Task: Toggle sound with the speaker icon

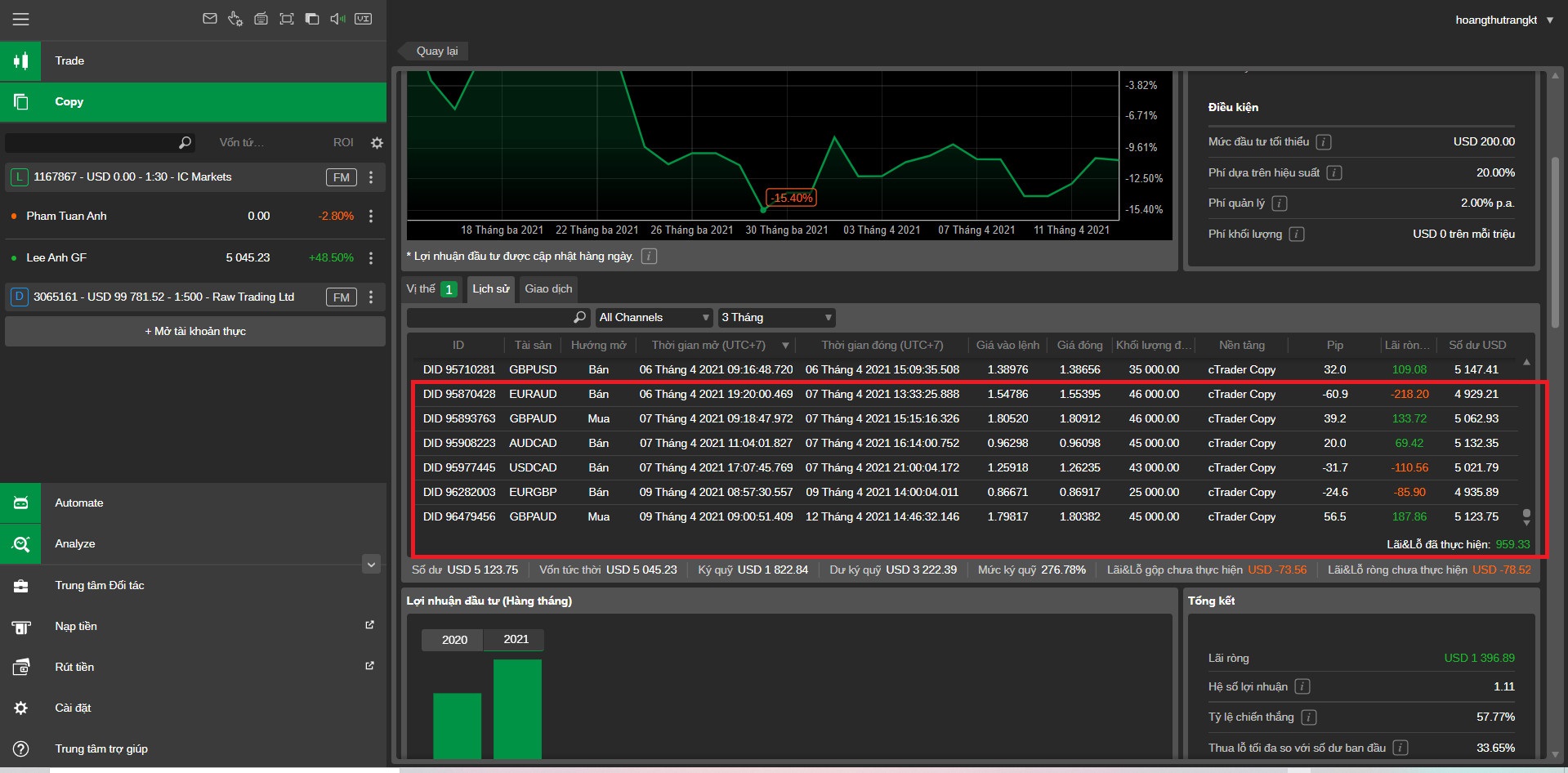Action: (337, 19)
